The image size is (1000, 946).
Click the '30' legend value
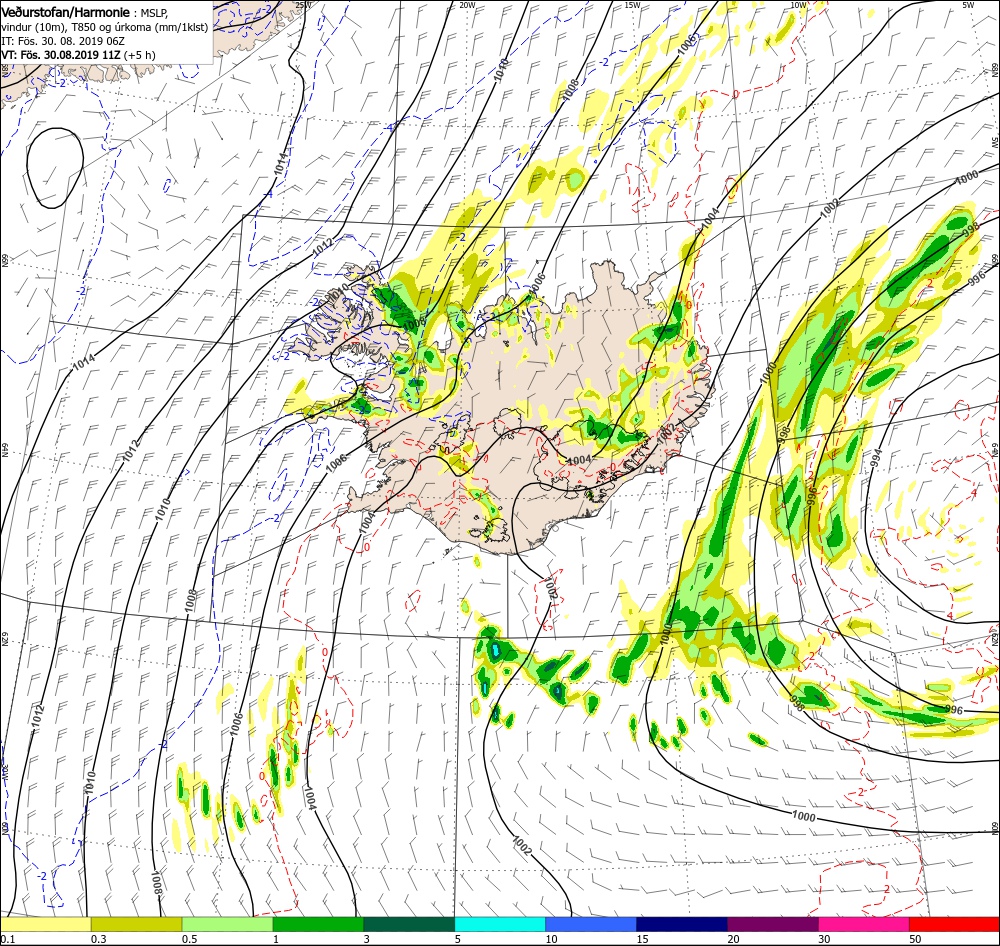(825, 939)
